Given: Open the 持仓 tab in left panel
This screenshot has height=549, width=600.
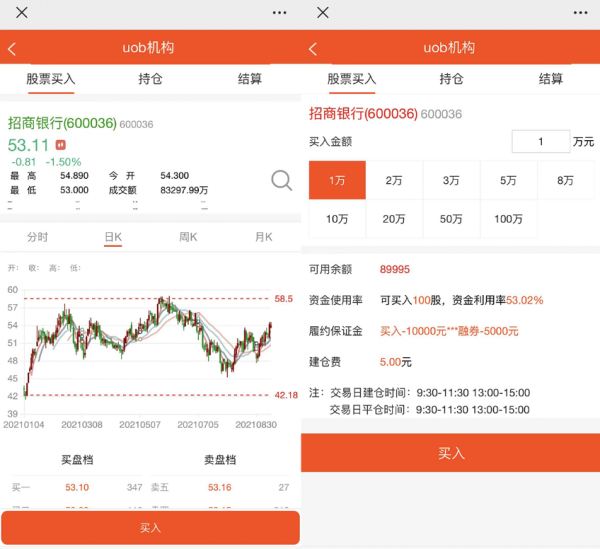Looking at the screenshot, I should [150, 79].
